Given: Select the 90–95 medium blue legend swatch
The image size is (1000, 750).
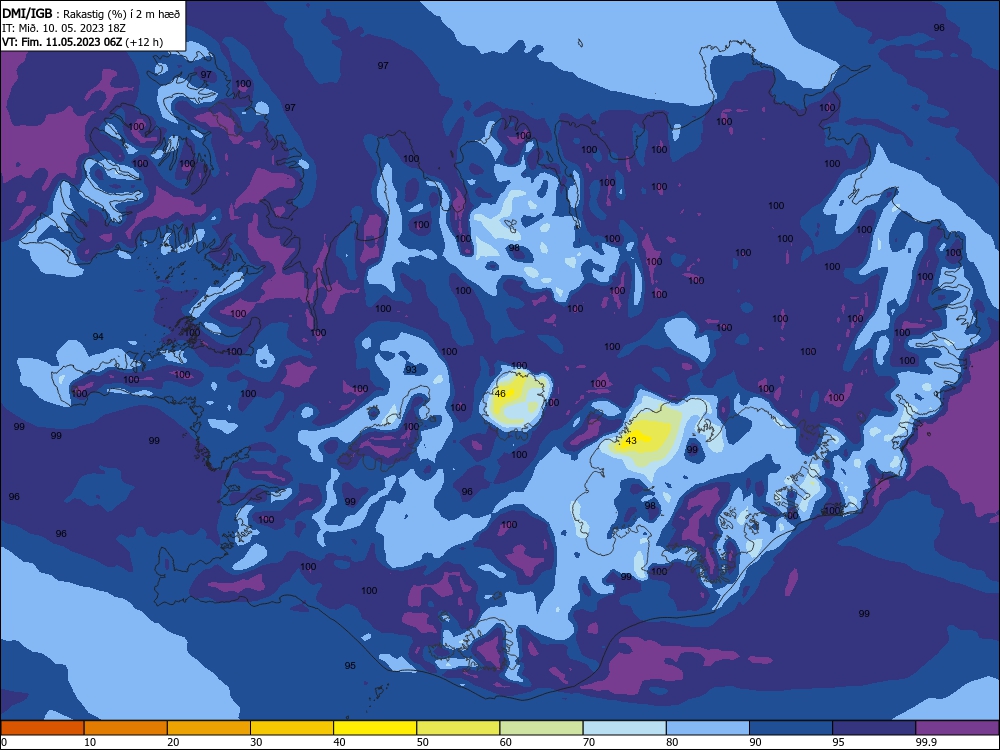Looking at the screenshot, I should coord(791,728).
